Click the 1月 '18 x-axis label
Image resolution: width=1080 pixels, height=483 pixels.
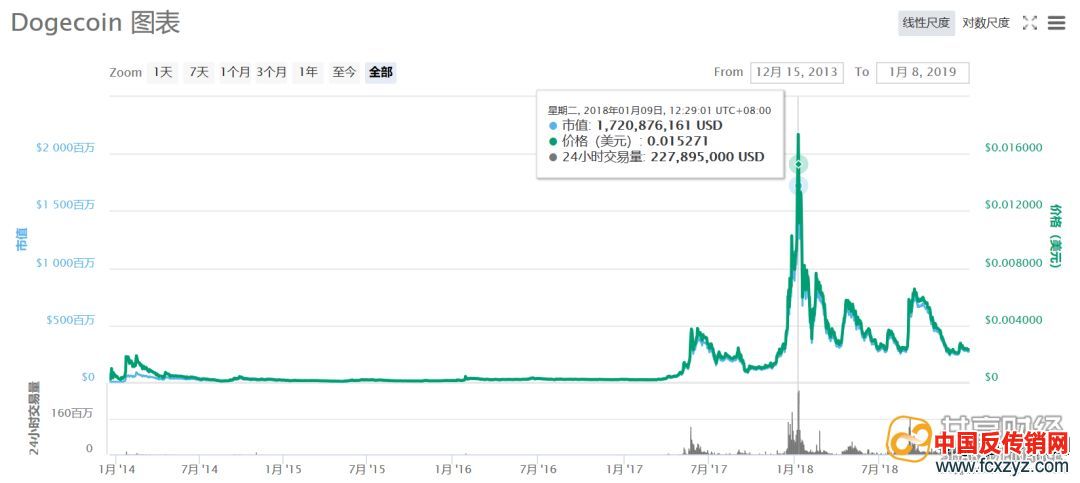[x=794, y=469]
